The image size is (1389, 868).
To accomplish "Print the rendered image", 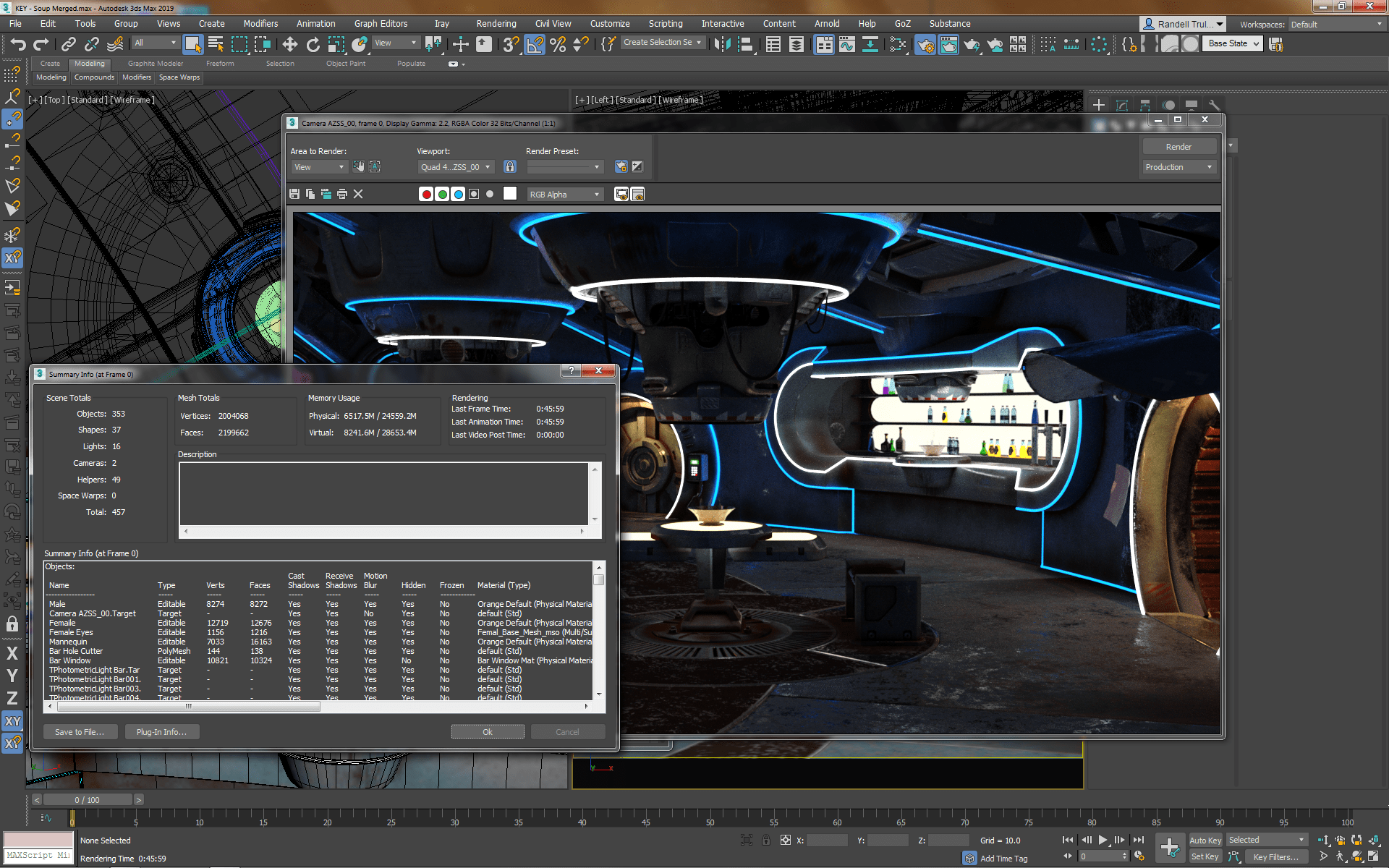I will click(342, 194).
